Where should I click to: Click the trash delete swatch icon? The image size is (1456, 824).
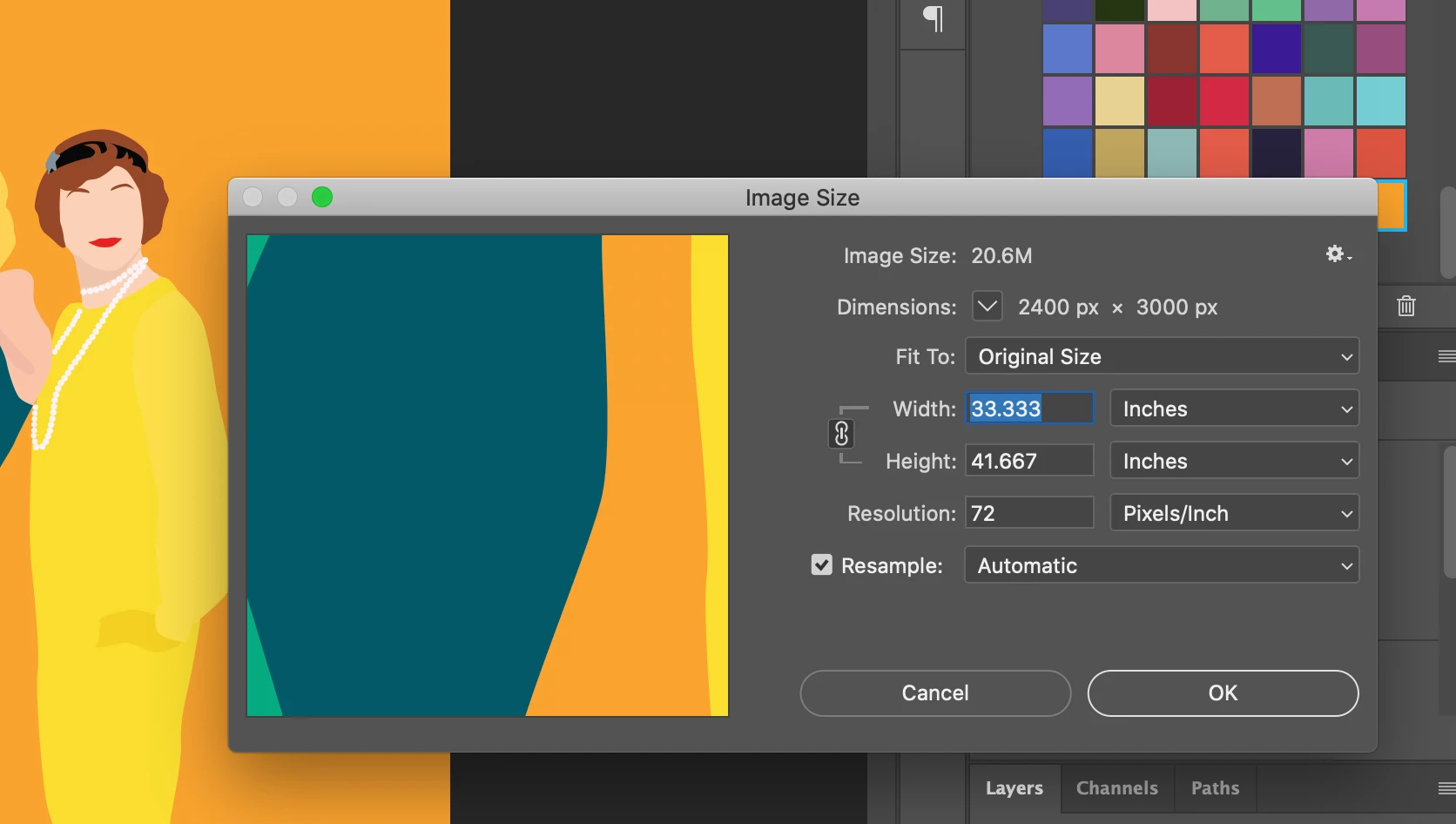coord(1406,306)
